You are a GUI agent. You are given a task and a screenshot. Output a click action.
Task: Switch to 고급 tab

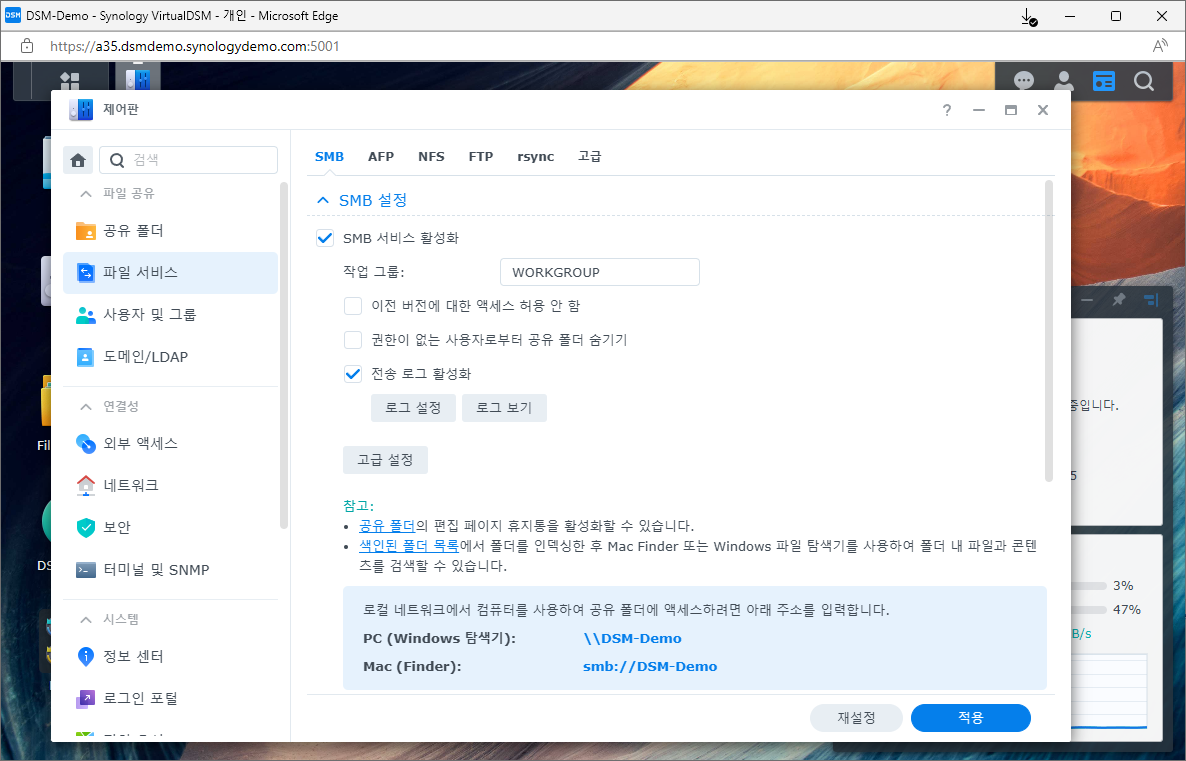[x=590, y=157]
